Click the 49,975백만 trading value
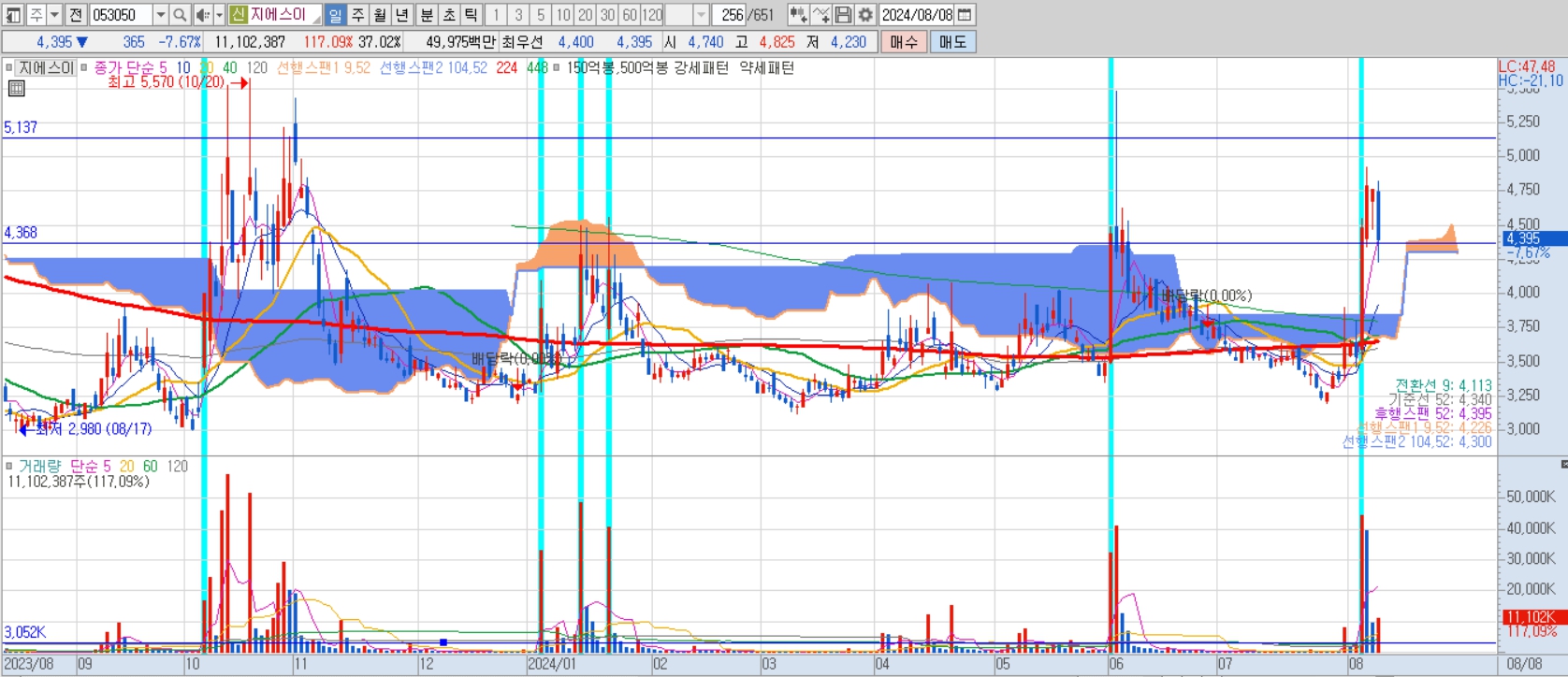Image resolution: width=1568 pixels, height=677 pixels. (460, 42)
